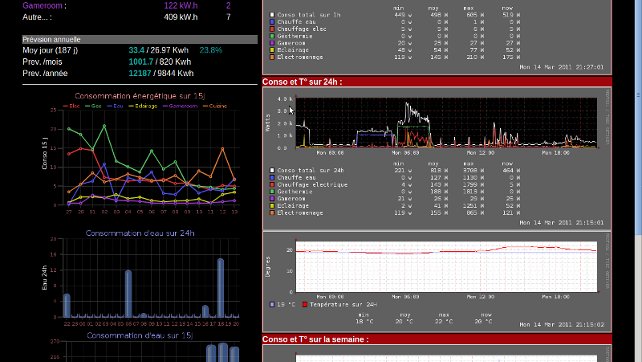Screen dimensions: 642x362
Task: Click the '409 kW.h' value
Action: click(181, 17)
